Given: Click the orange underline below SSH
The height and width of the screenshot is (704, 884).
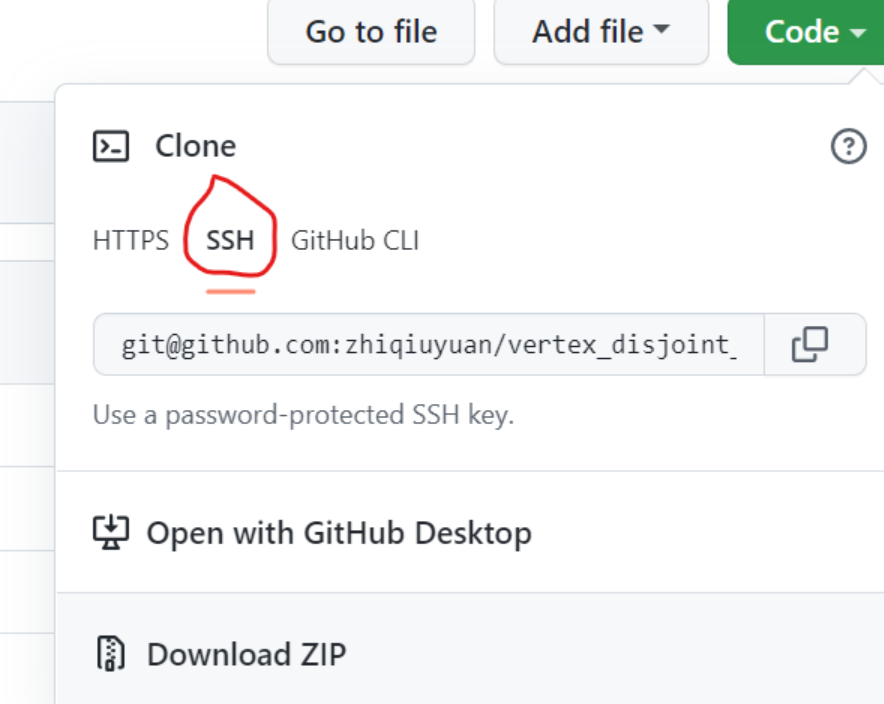Looking at the screenshot, I should 231,292.
